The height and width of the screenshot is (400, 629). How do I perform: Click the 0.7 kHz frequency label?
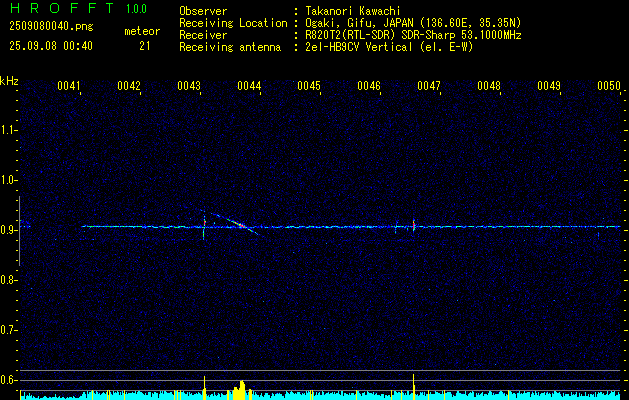point(8,330)
